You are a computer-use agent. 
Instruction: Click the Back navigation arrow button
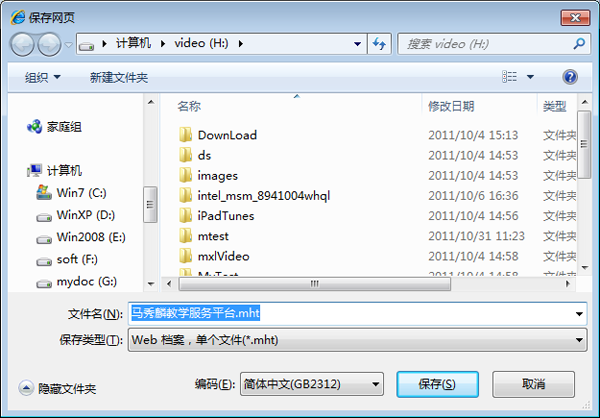point(22,44)
